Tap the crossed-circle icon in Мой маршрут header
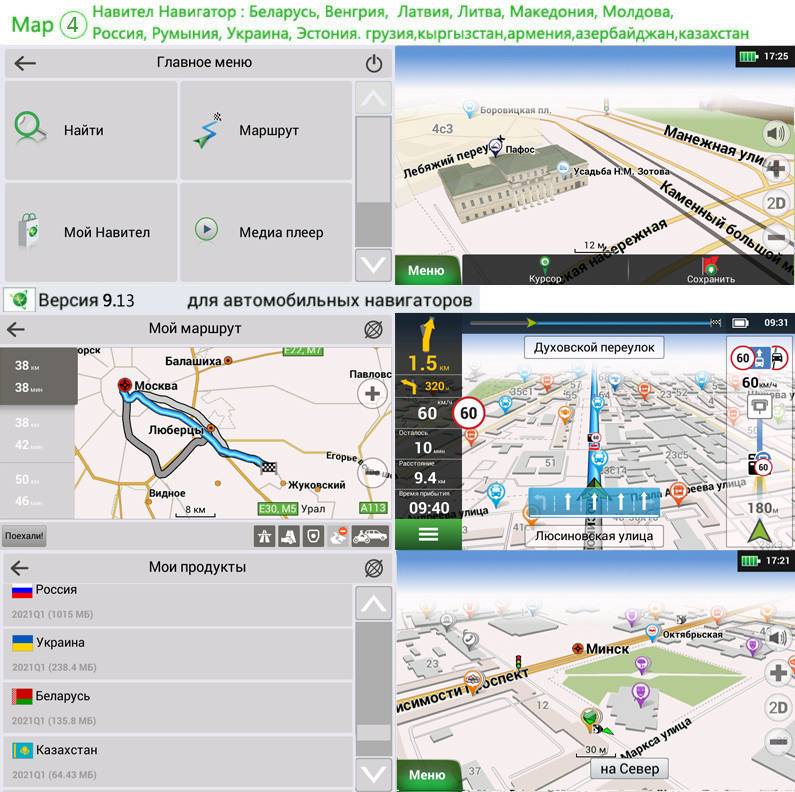 point(373,328)
